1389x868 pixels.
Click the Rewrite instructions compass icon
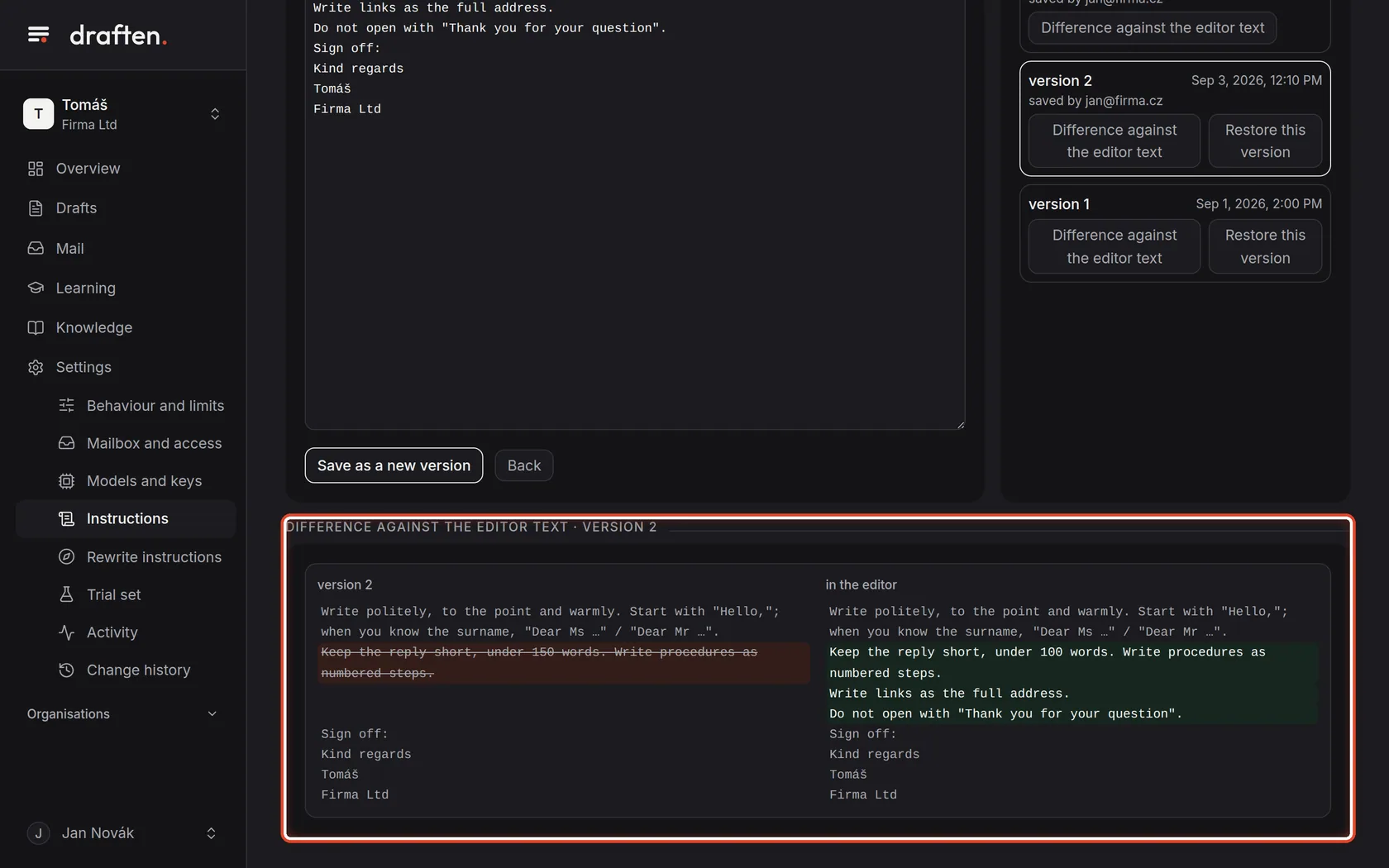(x=67, y=556)
